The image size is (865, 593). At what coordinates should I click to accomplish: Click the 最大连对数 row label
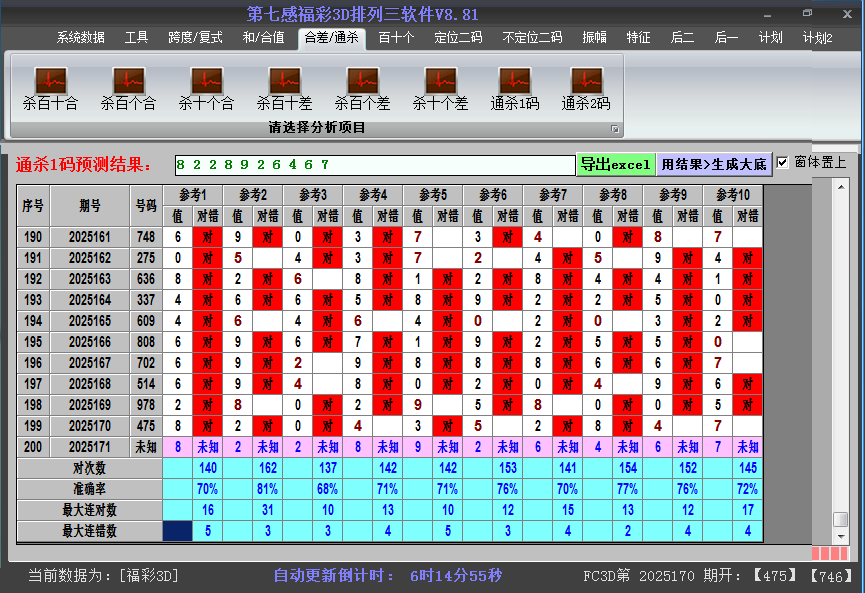pos(89,510)
